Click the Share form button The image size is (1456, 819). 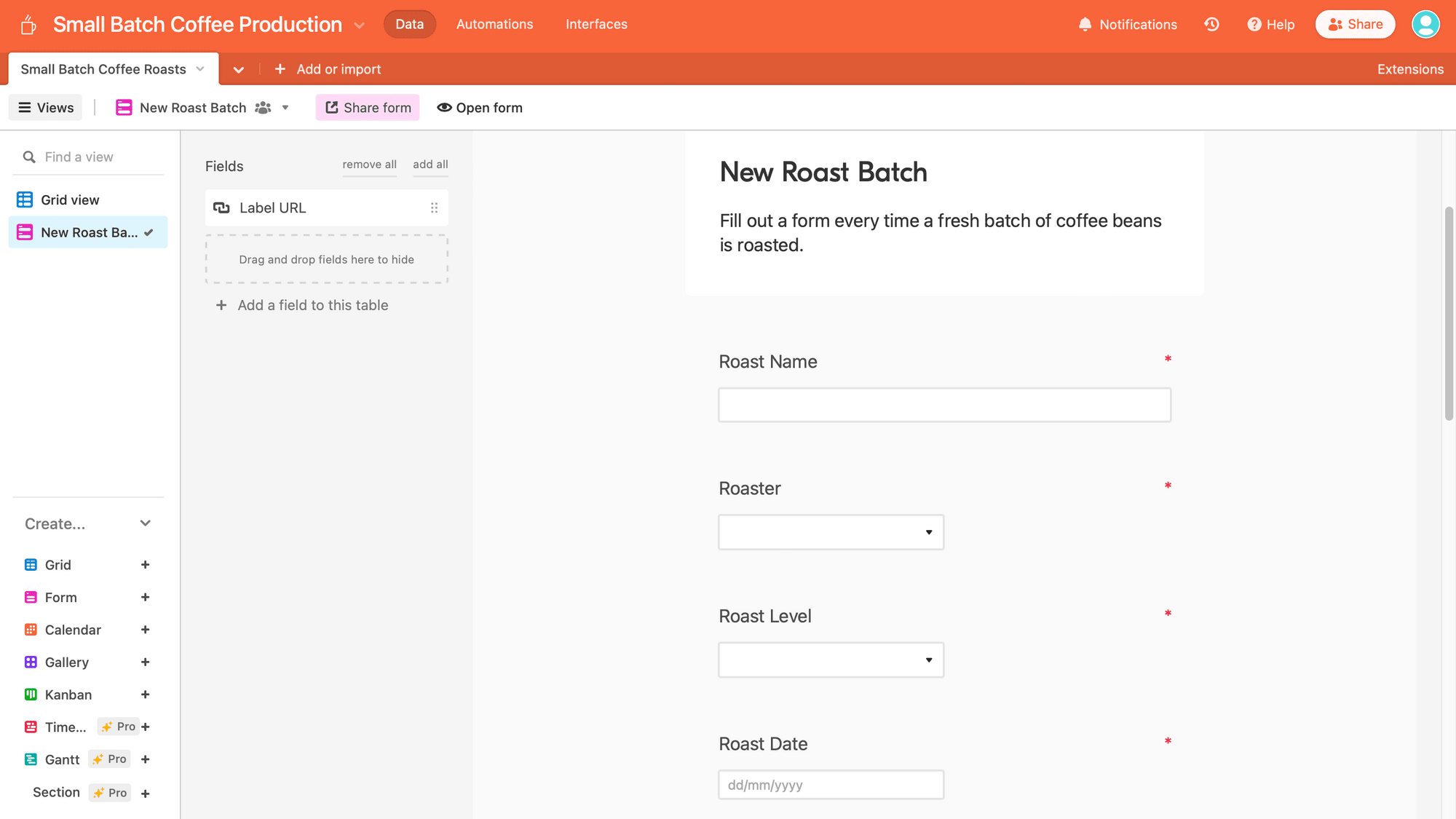click(x=368, y=108)
